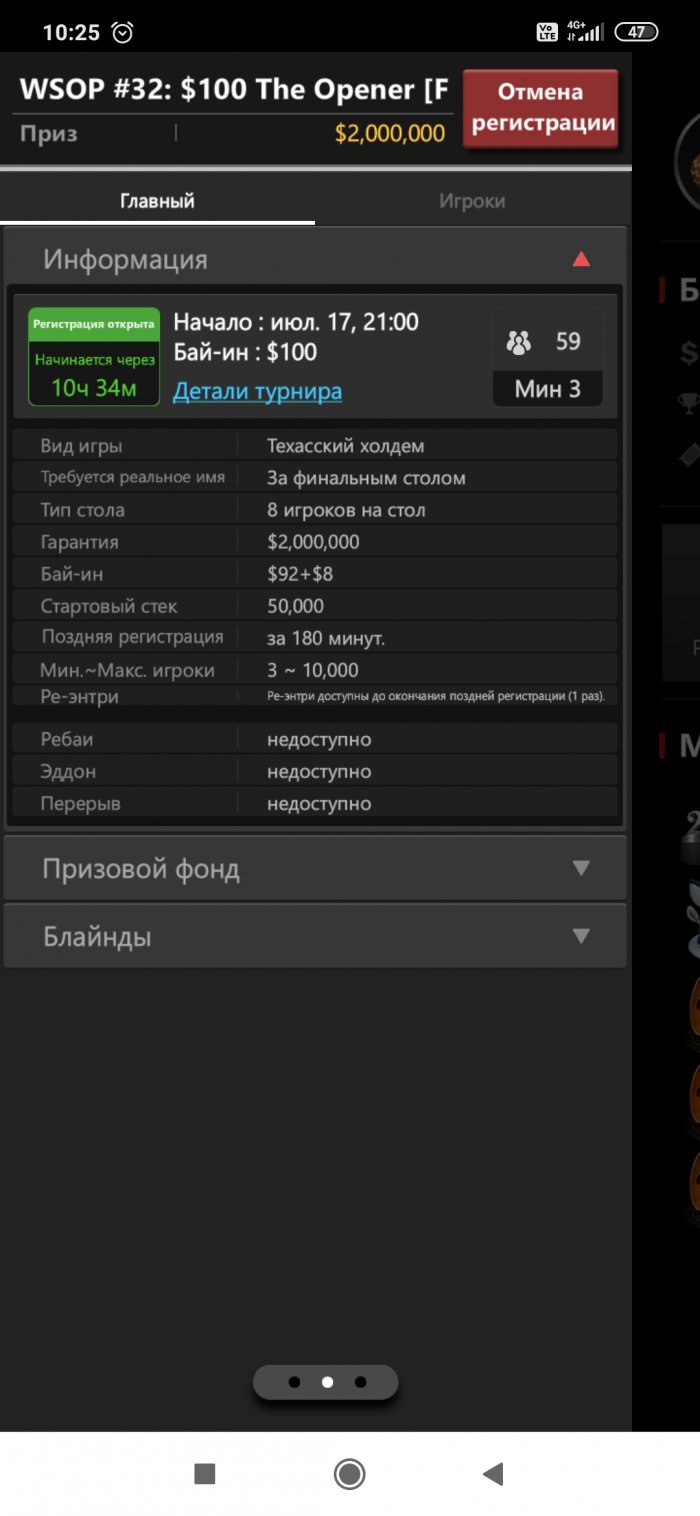700x1516 pixels.
Task: Tap the Android recent apps square button
Action: point(204,1473)
